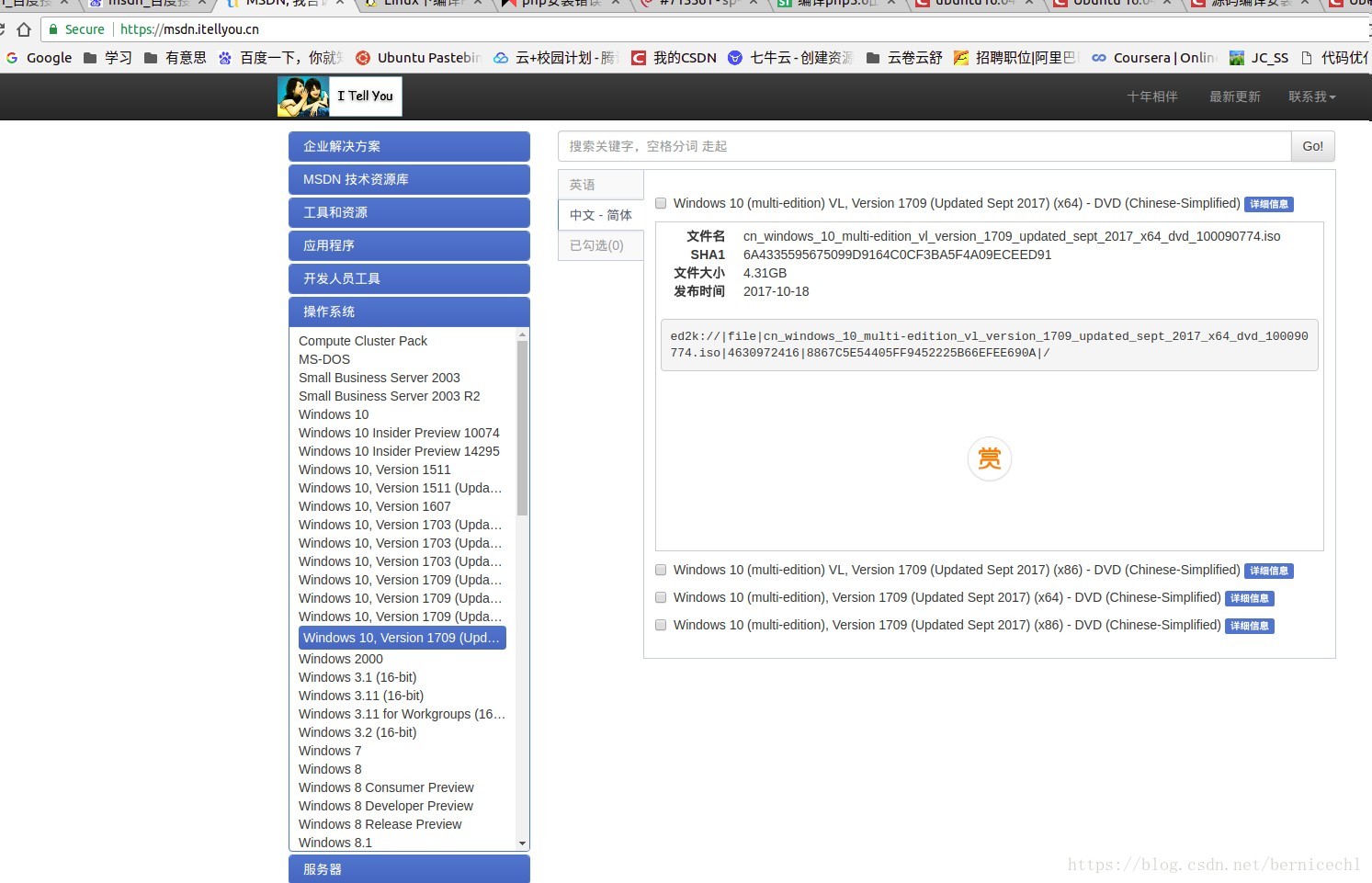Image resolution: width=1372 pixels, height=883 pixels.
Task: Switch to the MSDN browser tab
Action: [x=285, y=4]
